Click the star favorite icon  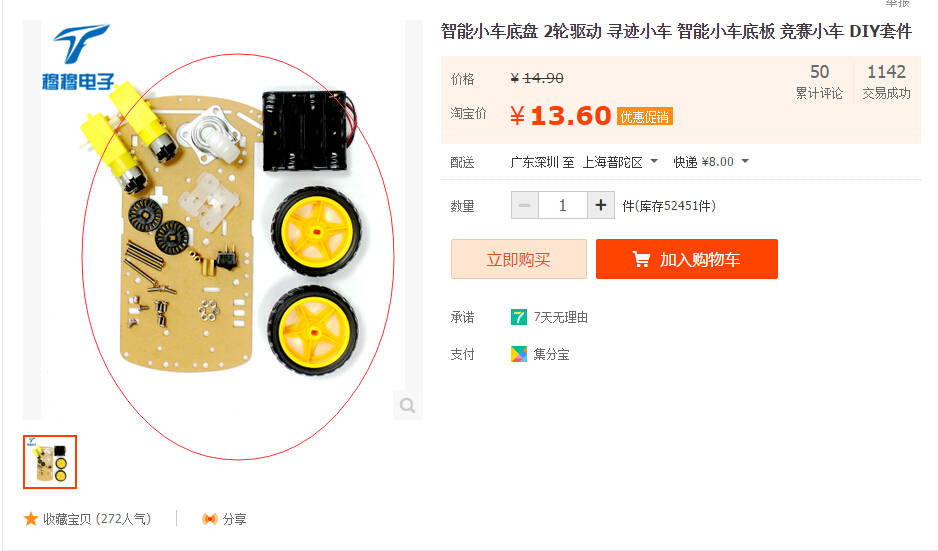tap(31, 519)
